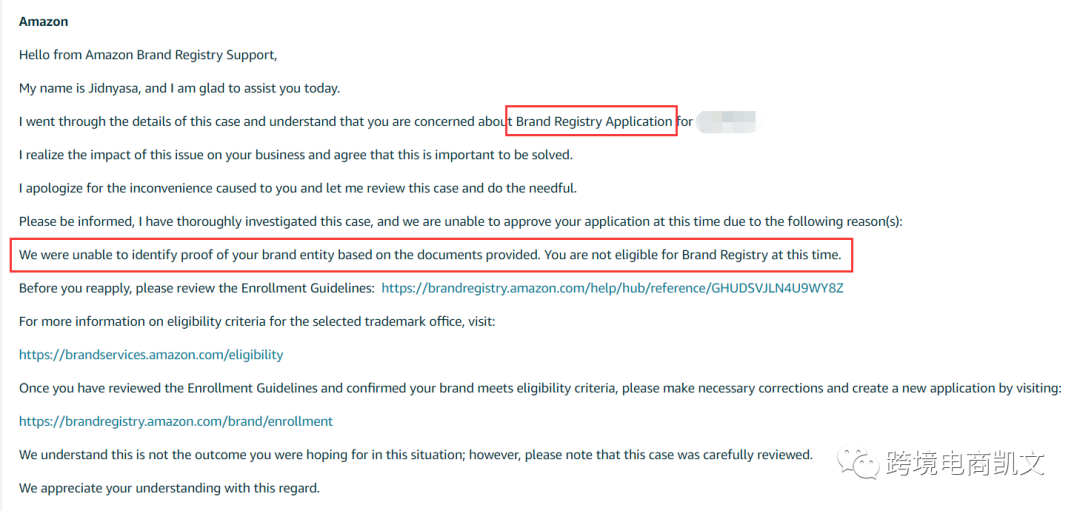
Task: Open the brand enrollment application link
Action: pyautogui.click(x=176, y=421)
